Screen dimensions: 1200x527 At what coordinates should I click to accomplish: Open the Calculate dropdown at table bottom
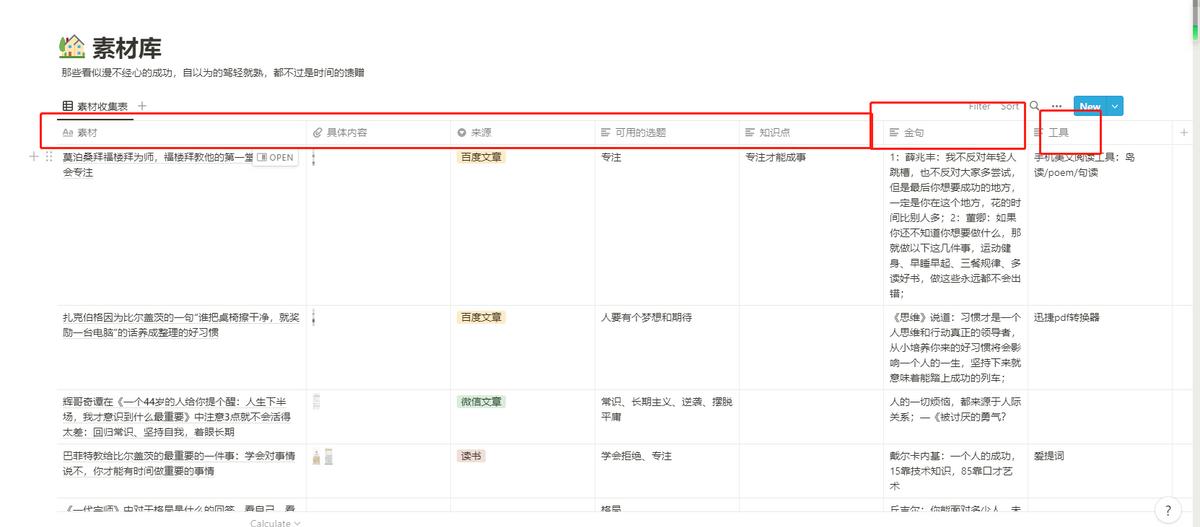pyautogui.click(x=275, y=523)
